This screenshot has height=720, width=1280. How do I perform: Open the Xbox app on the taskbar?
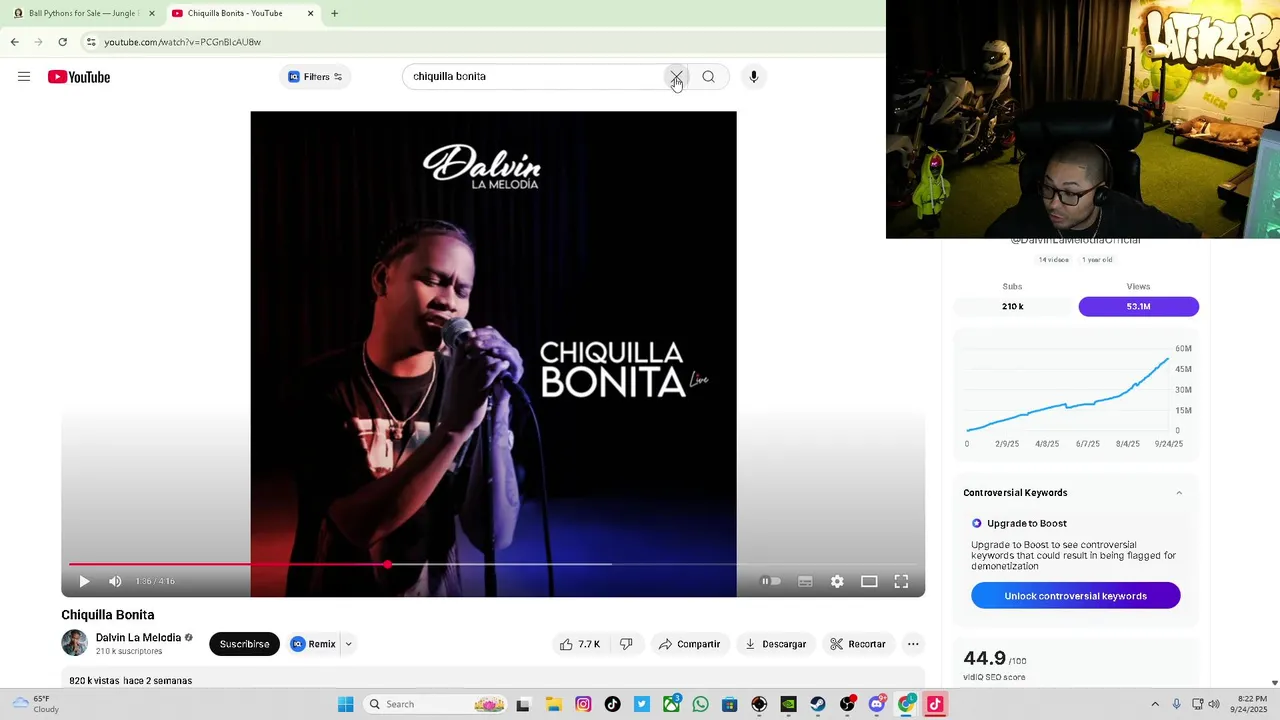tap(671, 704)
